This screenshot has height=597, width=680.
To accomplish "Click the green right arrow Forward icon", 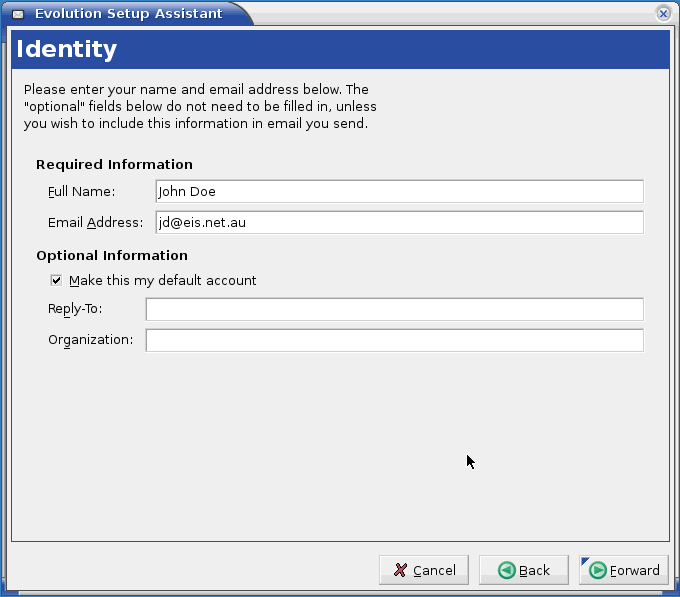I will pos(598,570).
